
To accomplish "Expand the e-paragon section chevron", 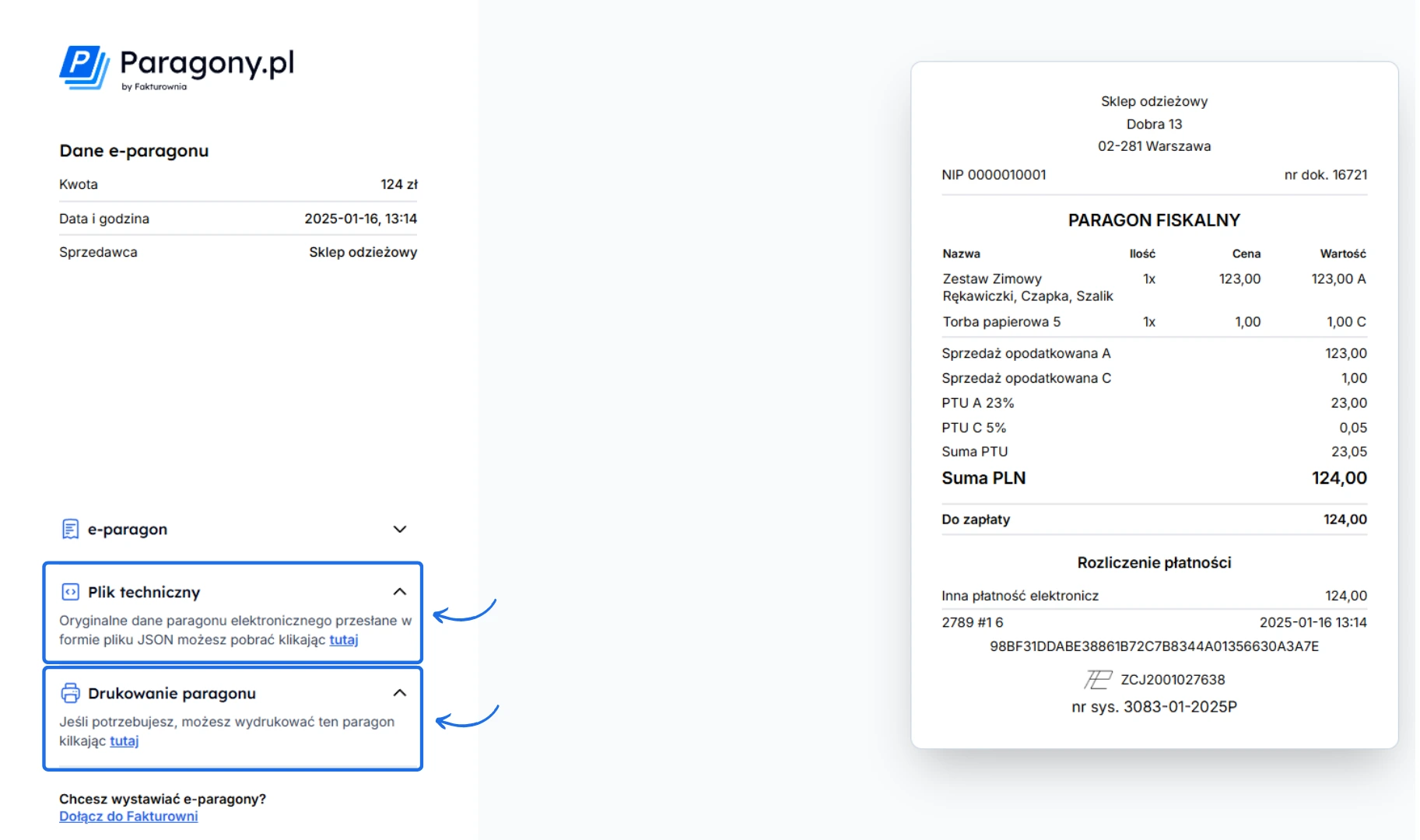I will 400,530.
